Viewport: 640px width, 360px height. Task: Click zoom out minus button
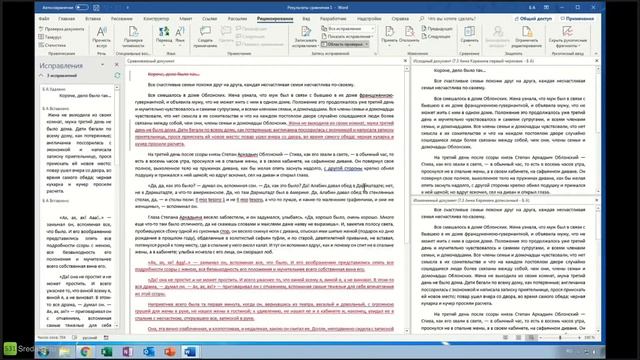pos(541,338)
